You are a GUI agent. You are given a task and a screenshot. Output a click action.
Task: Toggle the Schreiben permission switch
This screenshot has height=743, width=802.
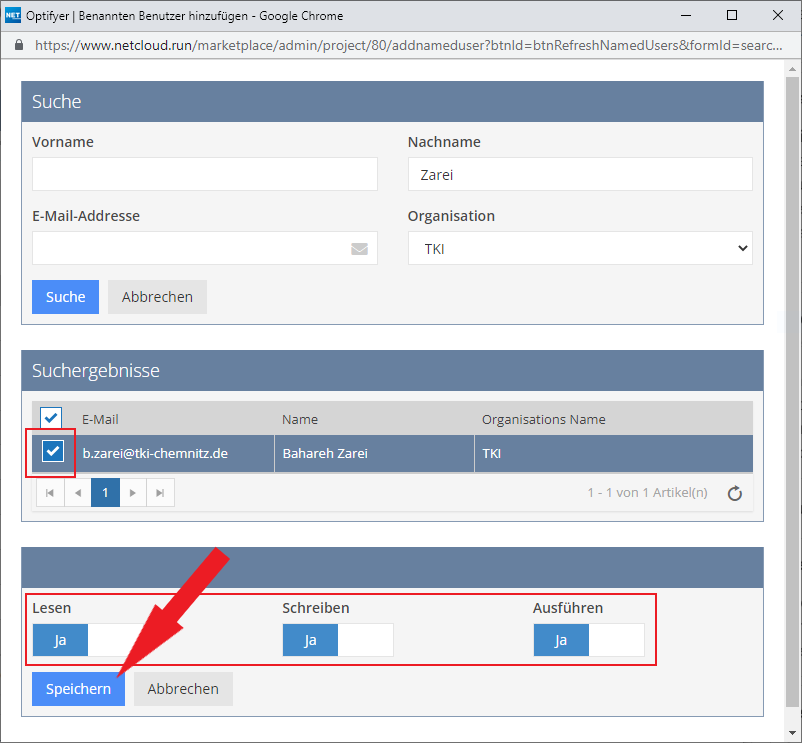point(337,640)
